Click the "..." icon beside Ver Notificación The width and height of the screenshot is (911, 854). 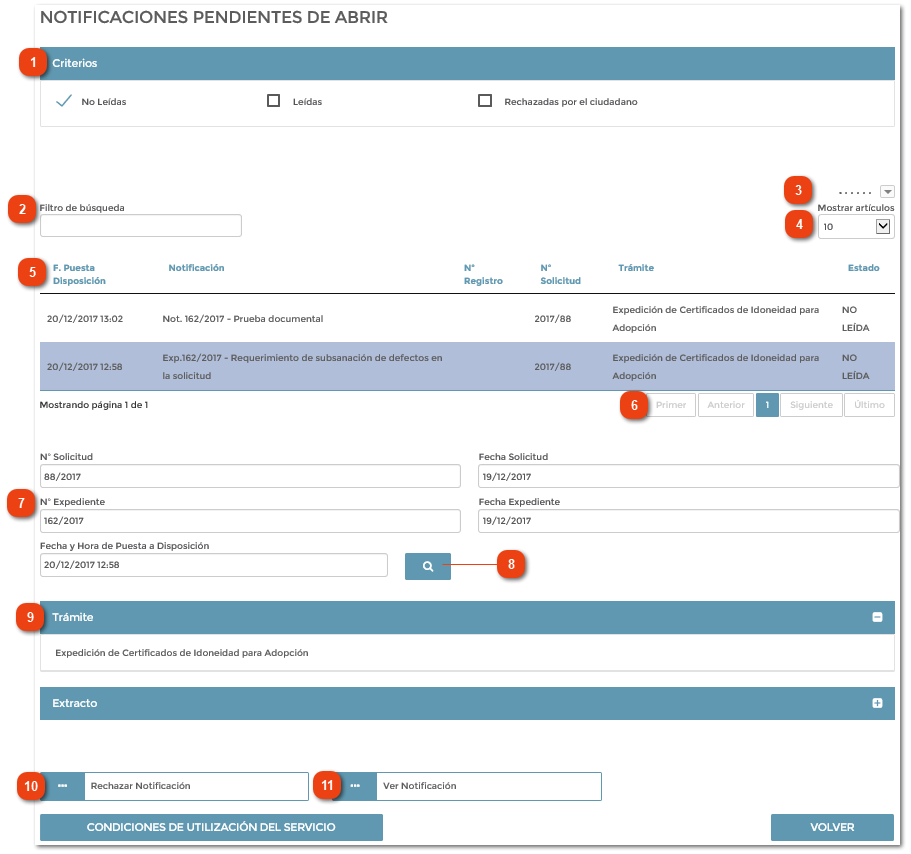[357, 786]
